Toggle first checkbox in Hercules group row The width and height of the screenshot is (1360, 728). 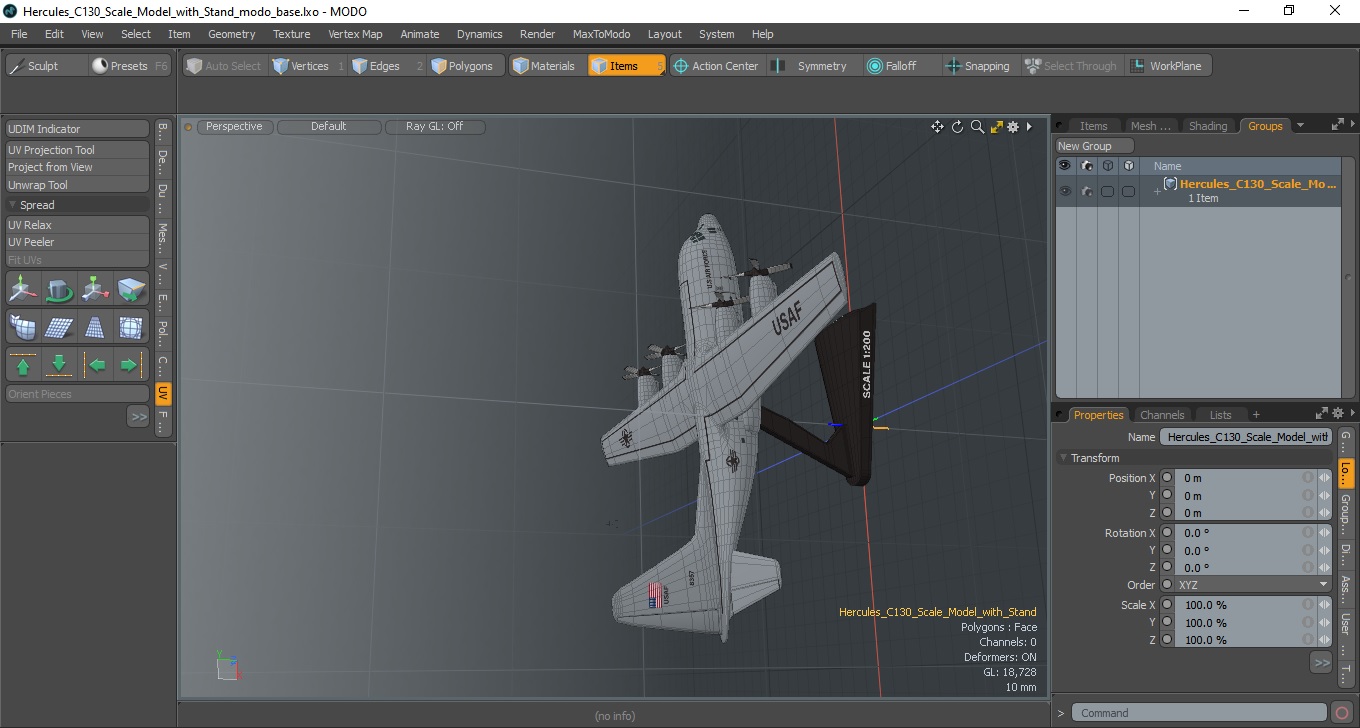tap(1107, 191)
